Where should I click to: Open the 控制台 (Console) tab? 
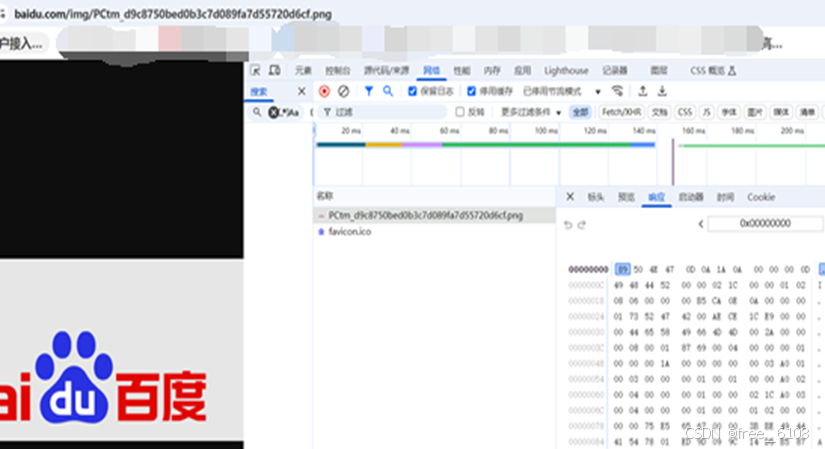(x=337, y=71)
